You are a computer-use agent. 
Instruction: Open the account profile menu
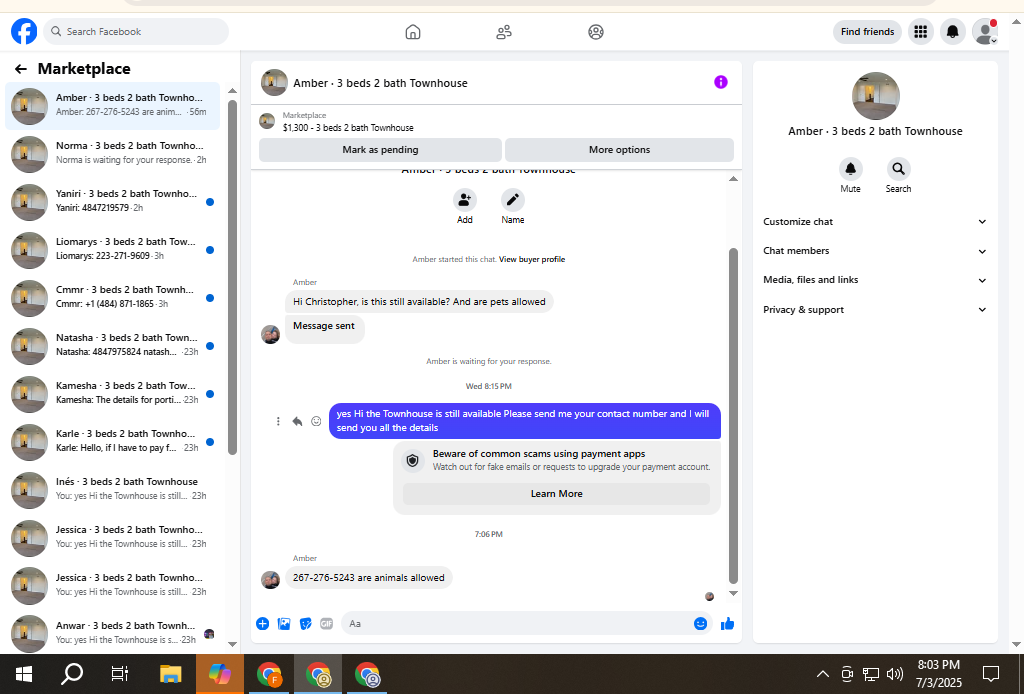[985, 31]
